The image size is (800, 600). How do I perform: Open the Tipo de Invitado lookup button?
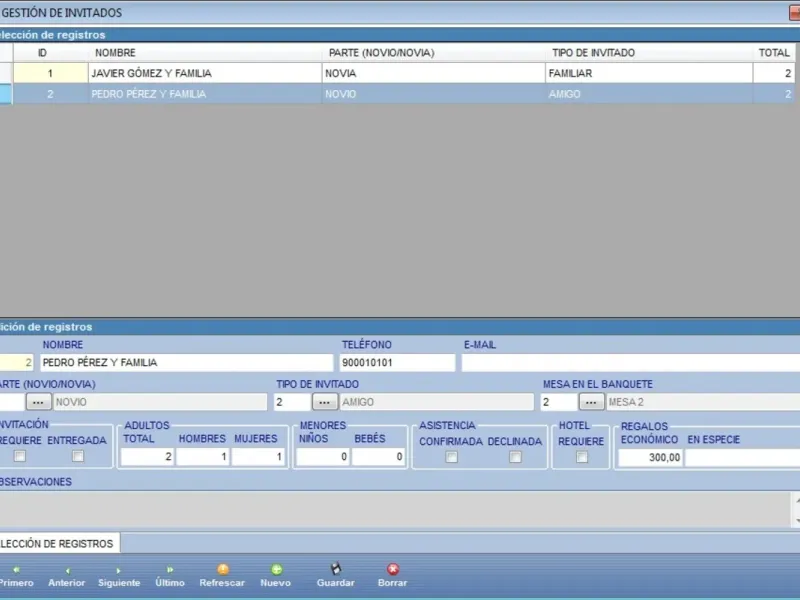324,402
